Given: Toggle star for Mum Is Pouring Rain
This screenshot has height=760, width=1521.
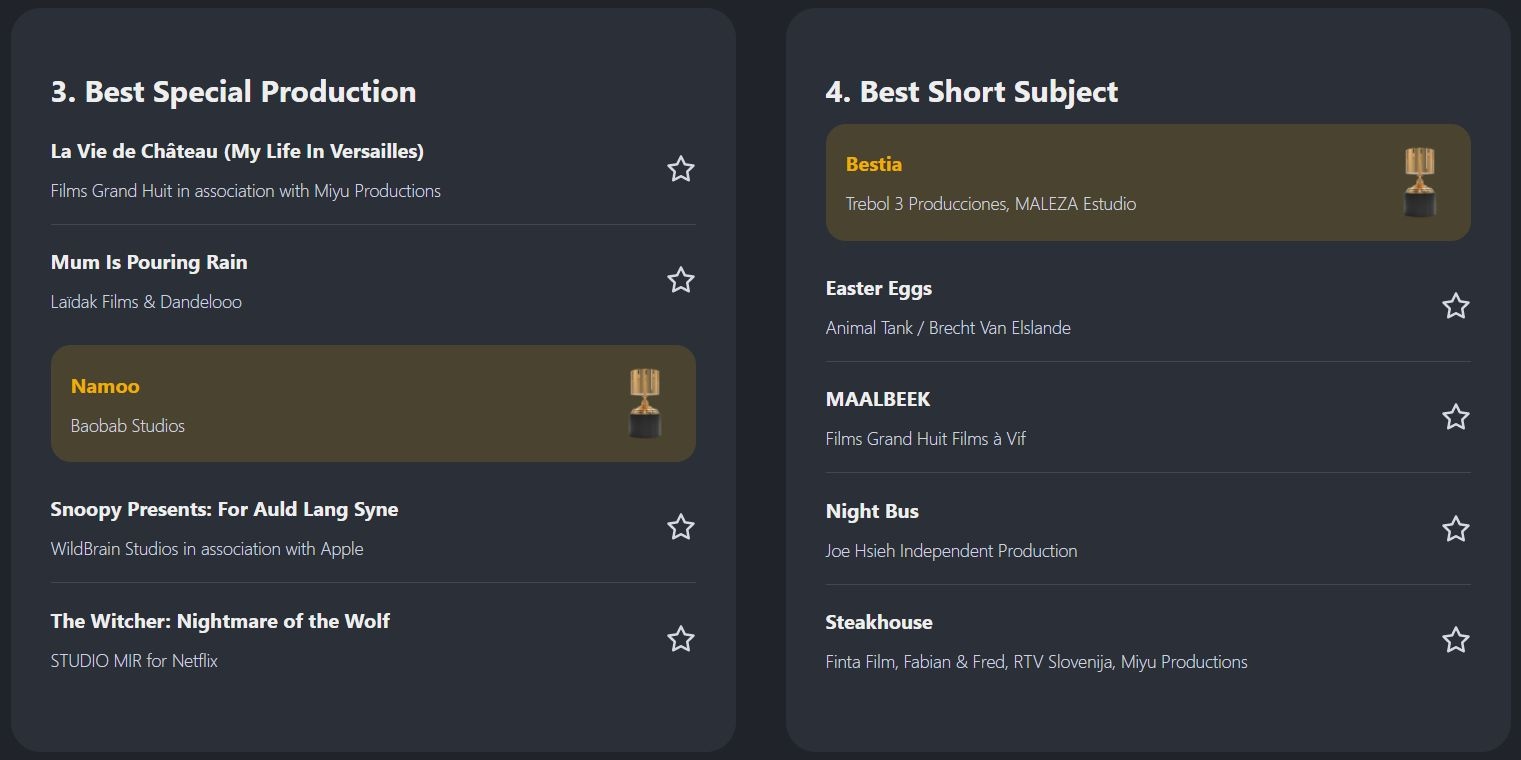Looking at the screenshot, I should [x=680, y=280].
